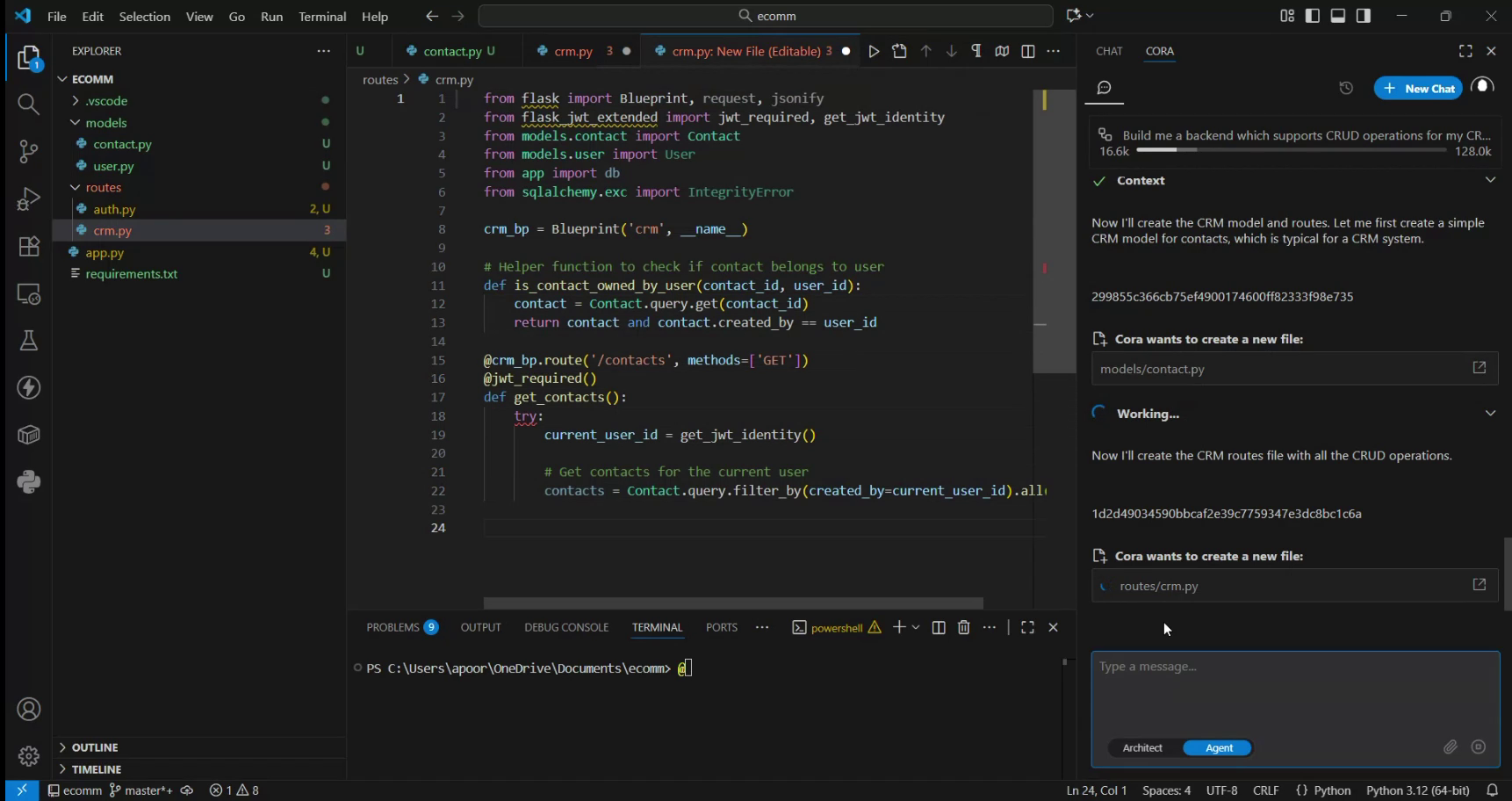Toggle the primary sidebar visibility
The width and height of the screenshot is (1512, 801).
(1311, 15)
